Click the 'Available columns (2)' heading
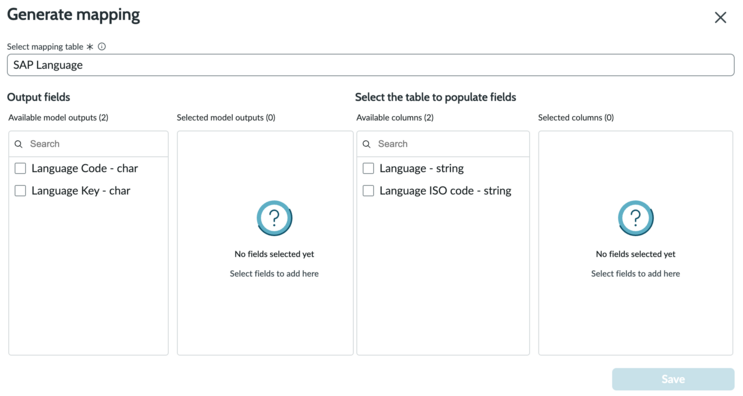 395,117
